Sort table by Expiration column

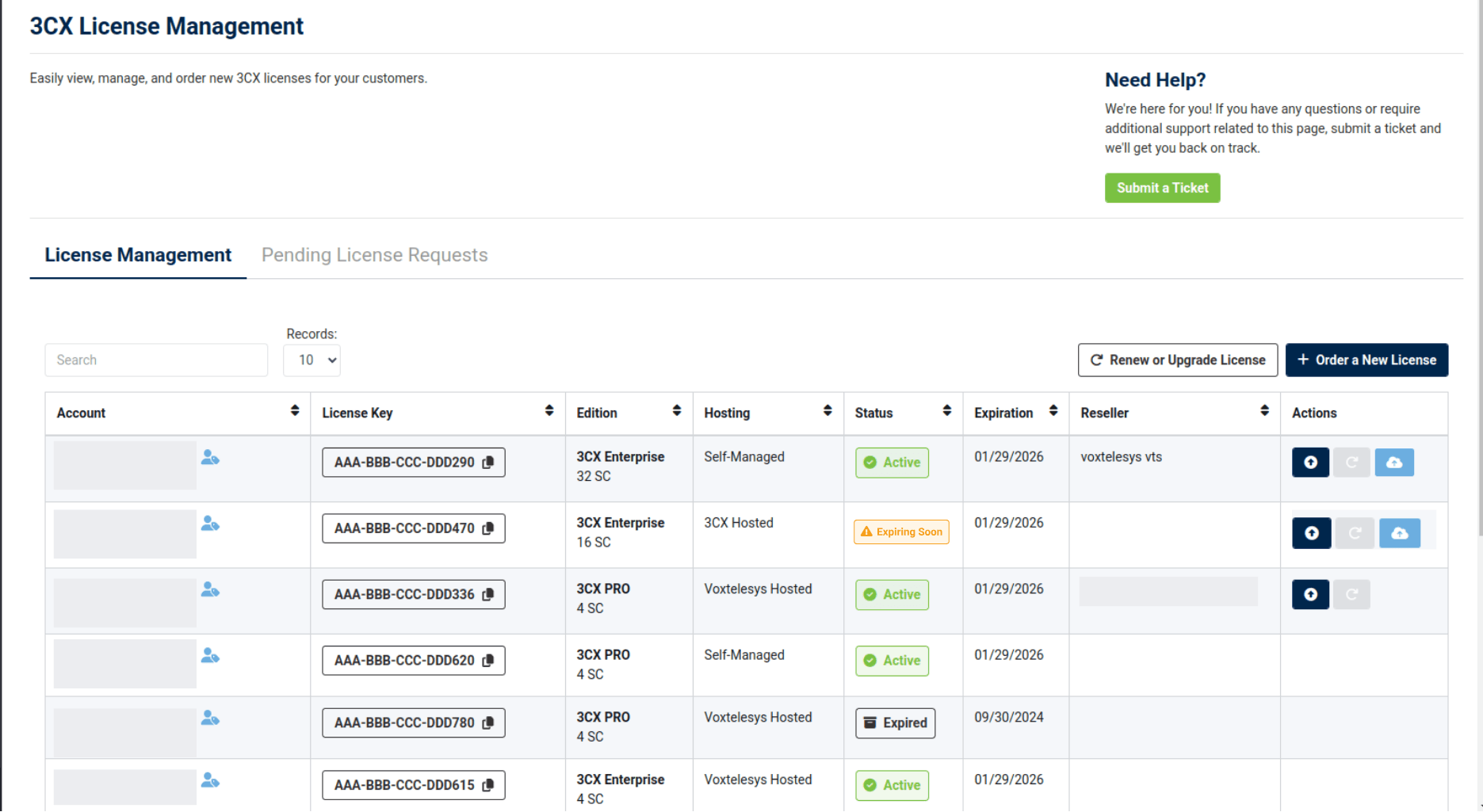(1053, 410)
